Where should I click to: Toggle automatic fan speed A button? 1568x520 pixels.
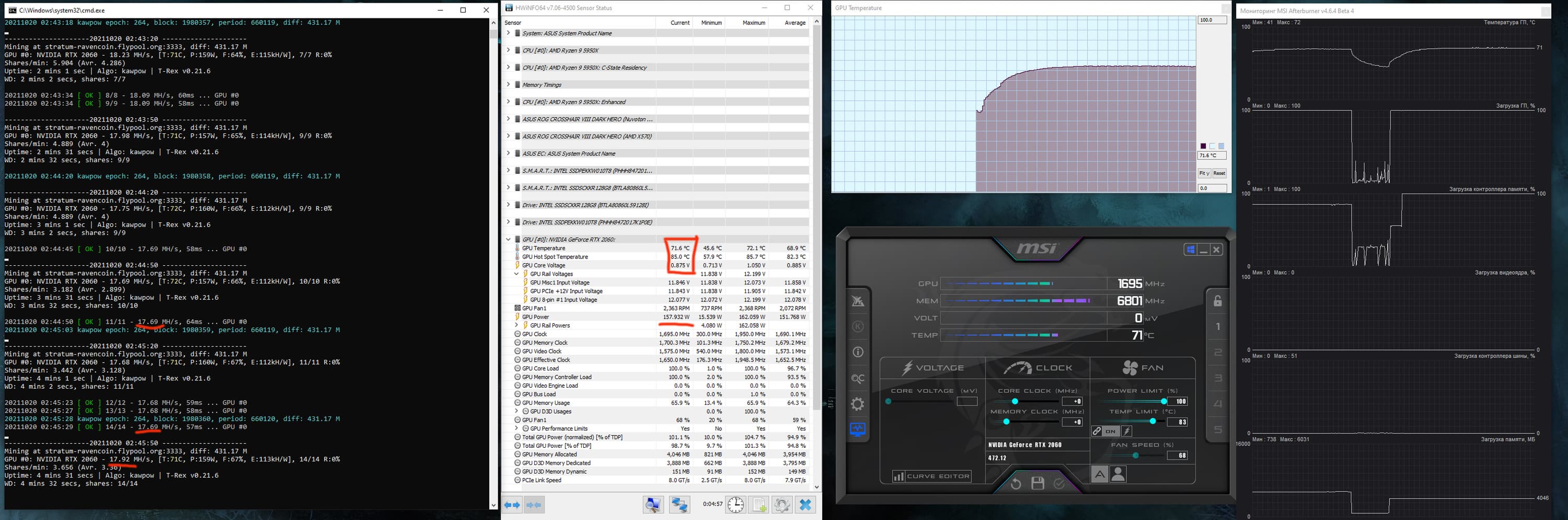pyautogui.click(x=1099, y=474)
